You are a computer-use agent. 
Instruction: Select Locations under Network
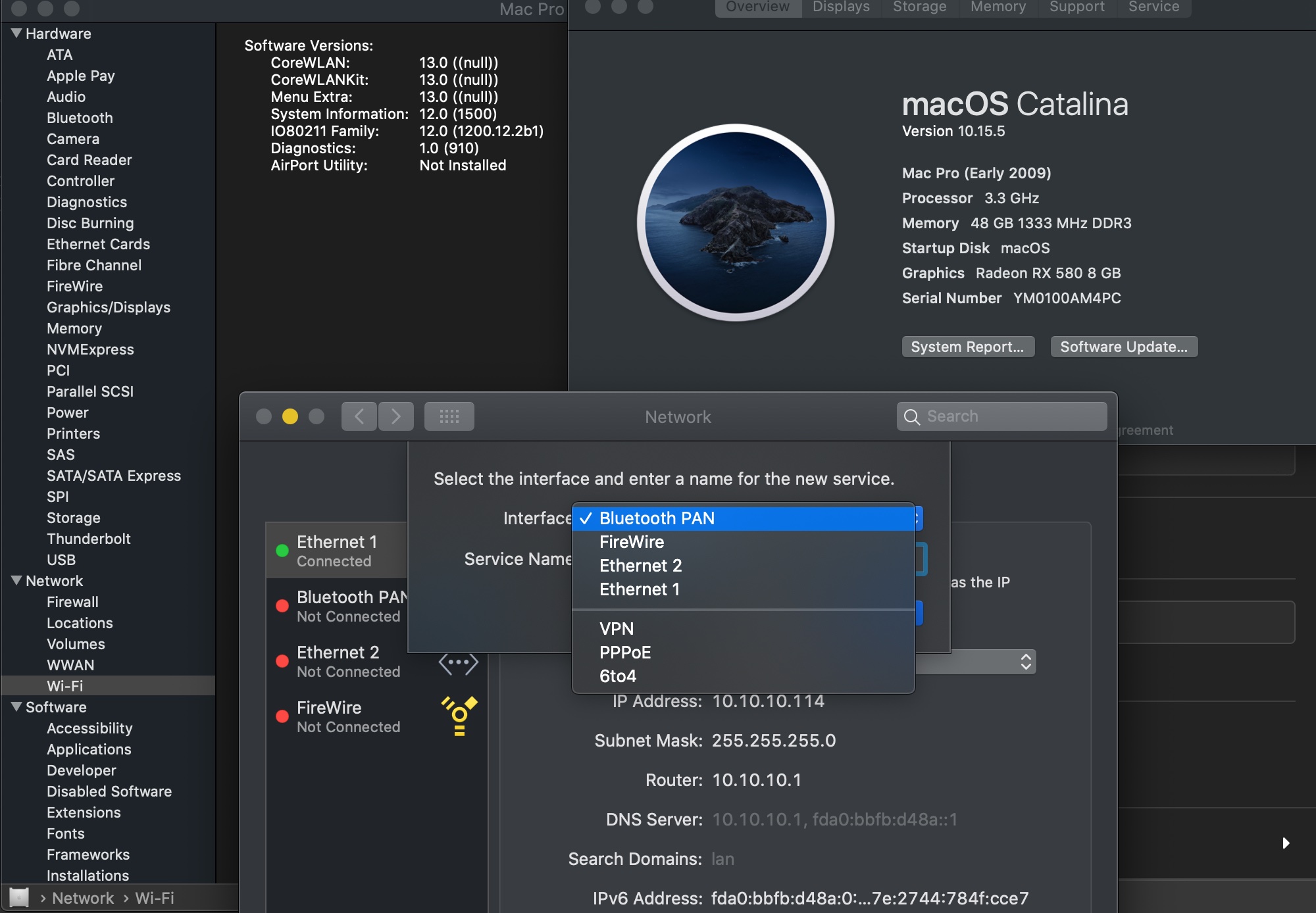(x=80, y=623)
